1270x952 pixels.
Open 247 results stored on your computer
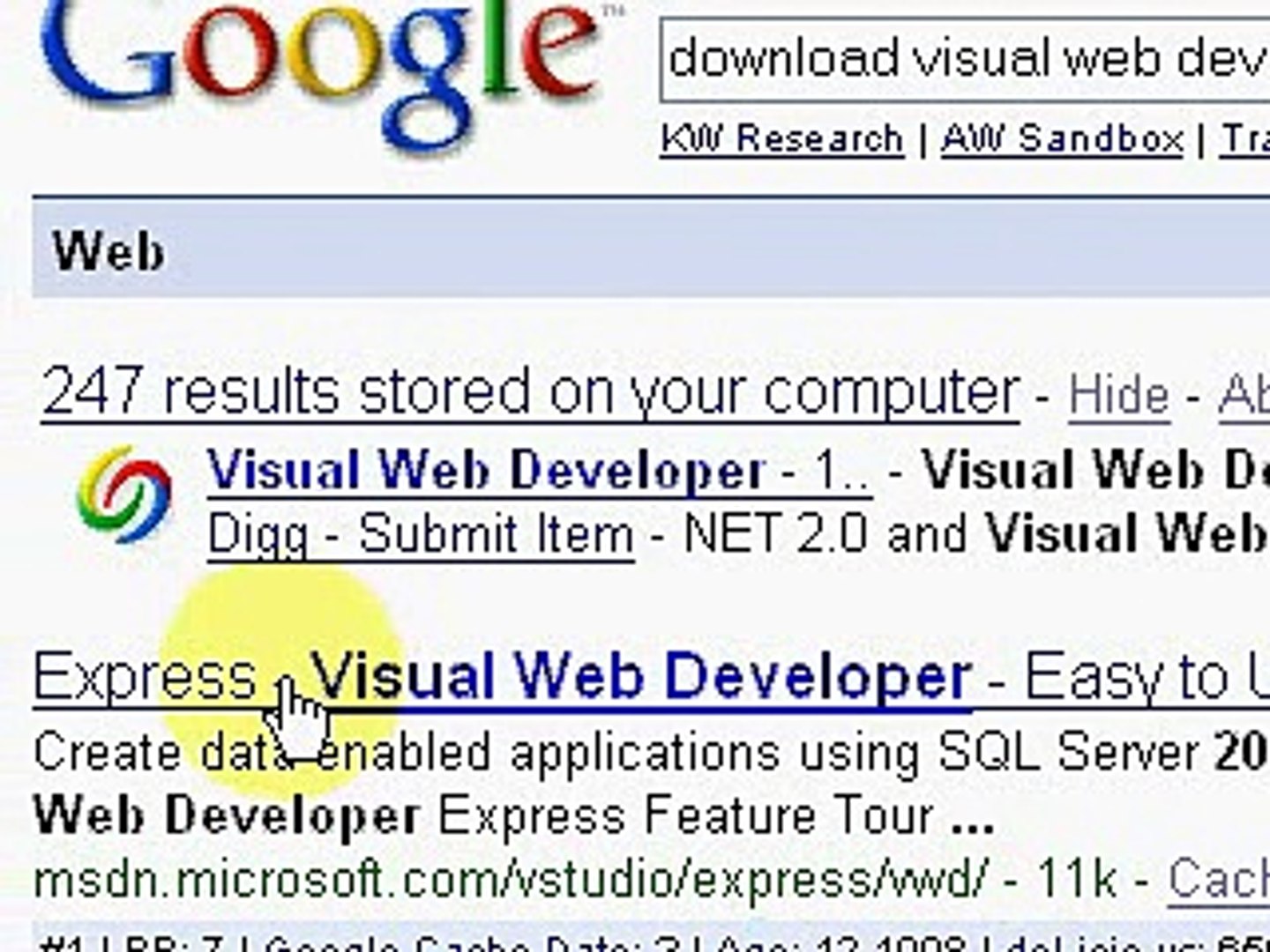(530, 392)
